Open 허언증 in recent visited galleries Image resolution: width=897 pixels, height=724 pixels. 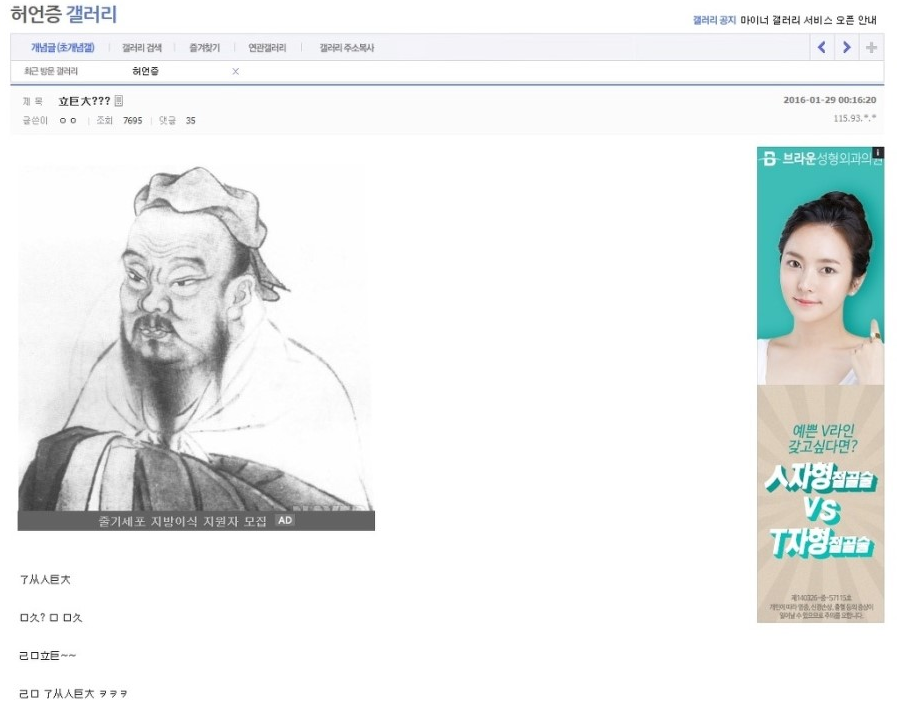145,71
